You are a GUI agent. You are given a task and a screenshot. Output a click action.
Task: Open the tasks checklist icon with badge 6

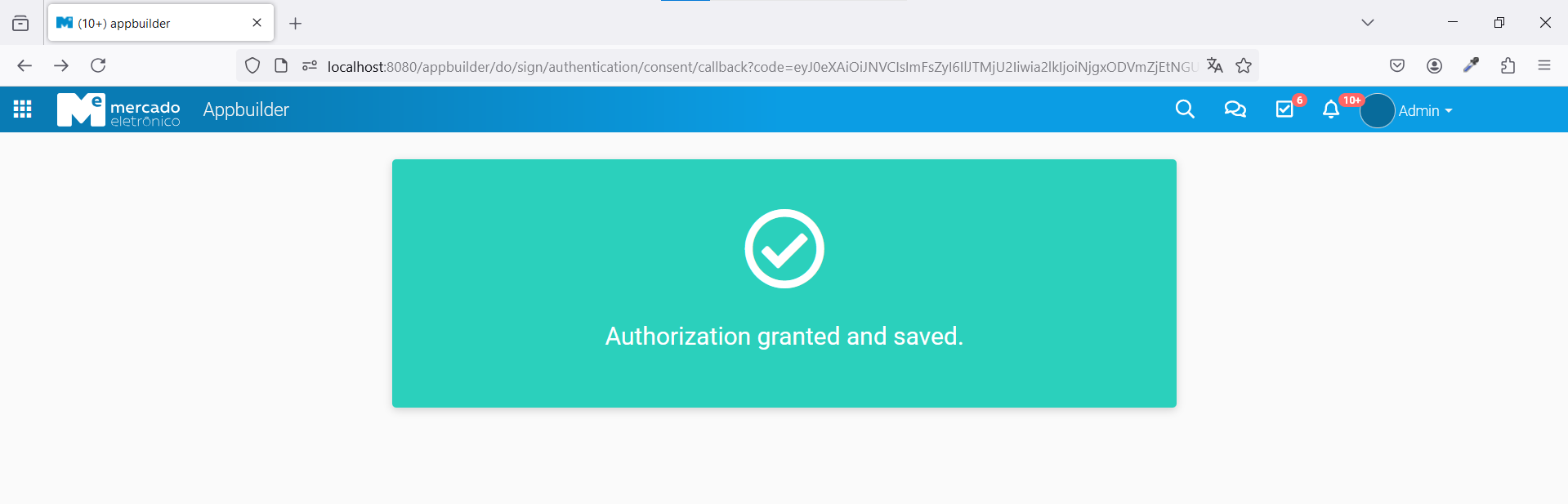pos(1285,109)
